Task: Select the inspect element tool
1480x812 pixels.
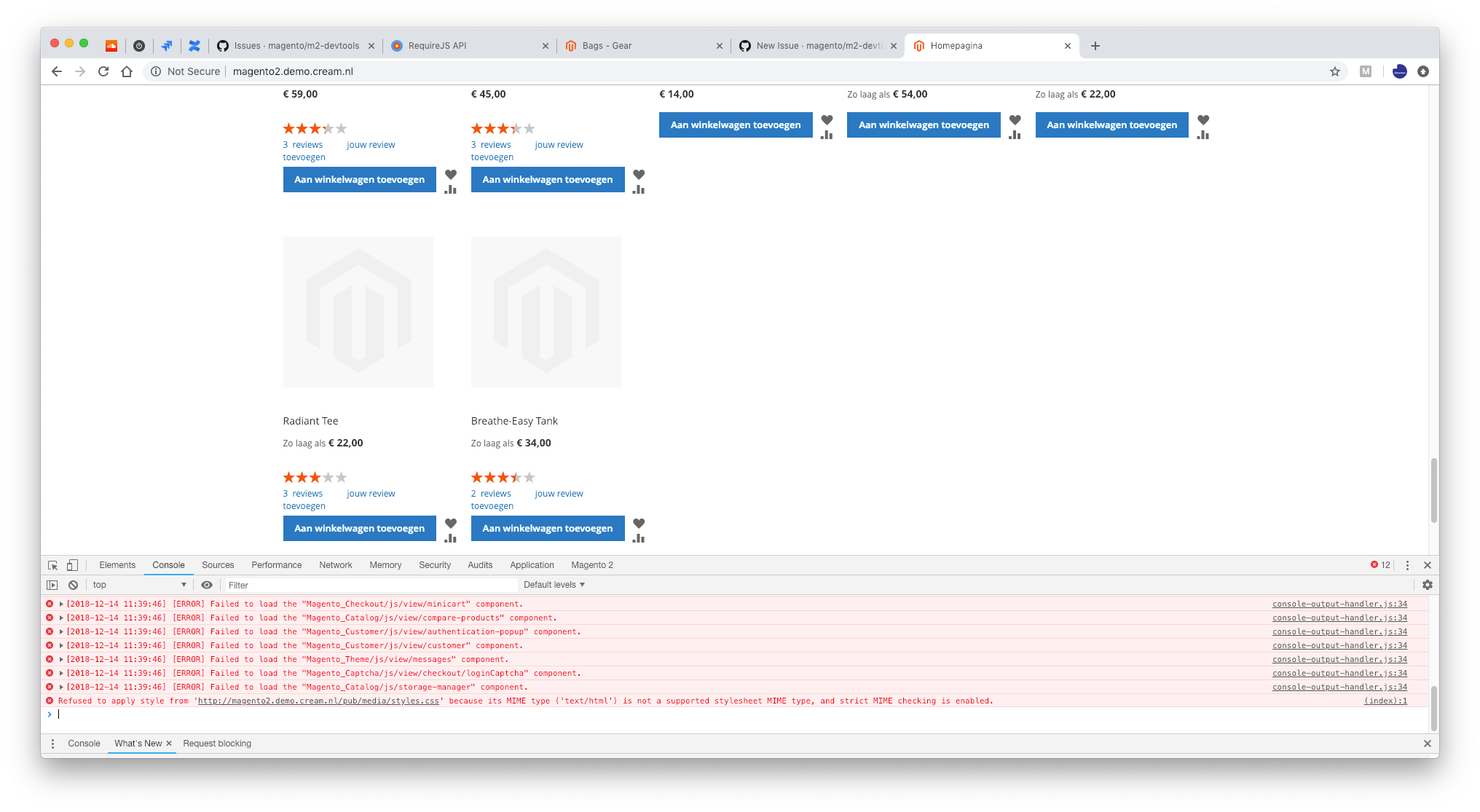Action: 52,564
